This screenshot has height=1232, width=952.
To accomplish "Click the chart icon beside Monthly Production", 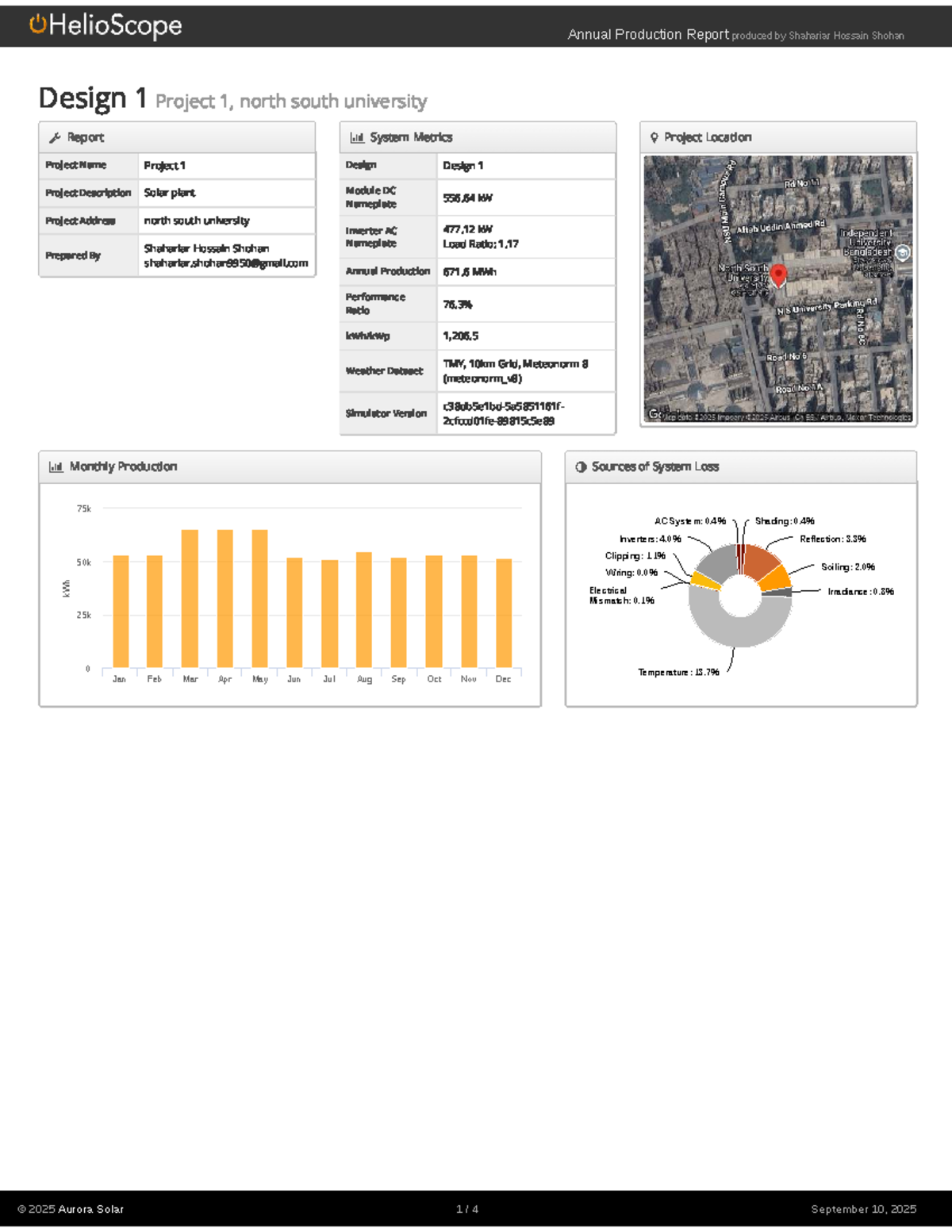I will click(x=56, y=467).
